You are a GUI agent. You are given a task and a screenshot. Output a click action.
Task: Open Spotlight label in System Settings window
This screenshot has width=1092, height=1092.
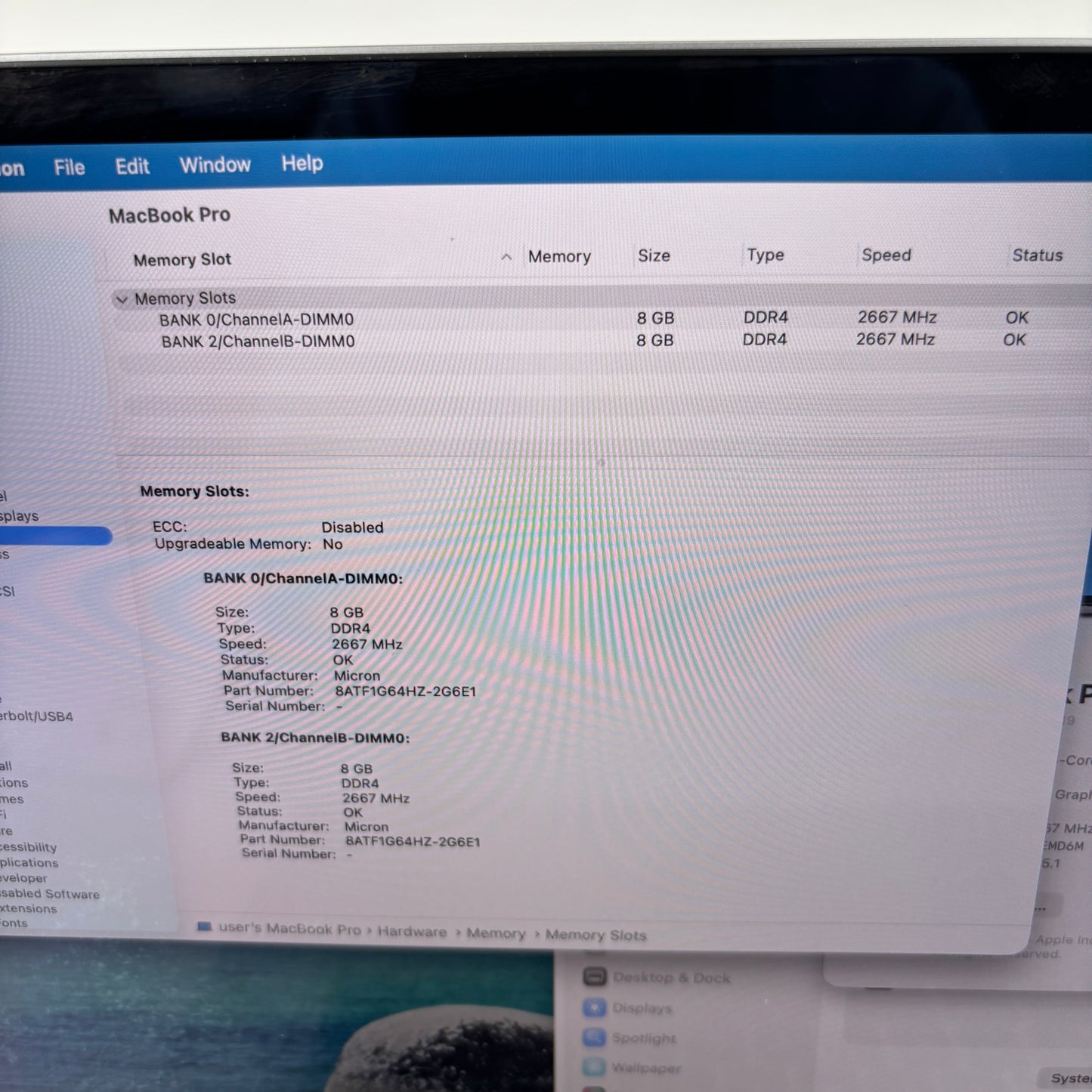[x=644, y=1038]
